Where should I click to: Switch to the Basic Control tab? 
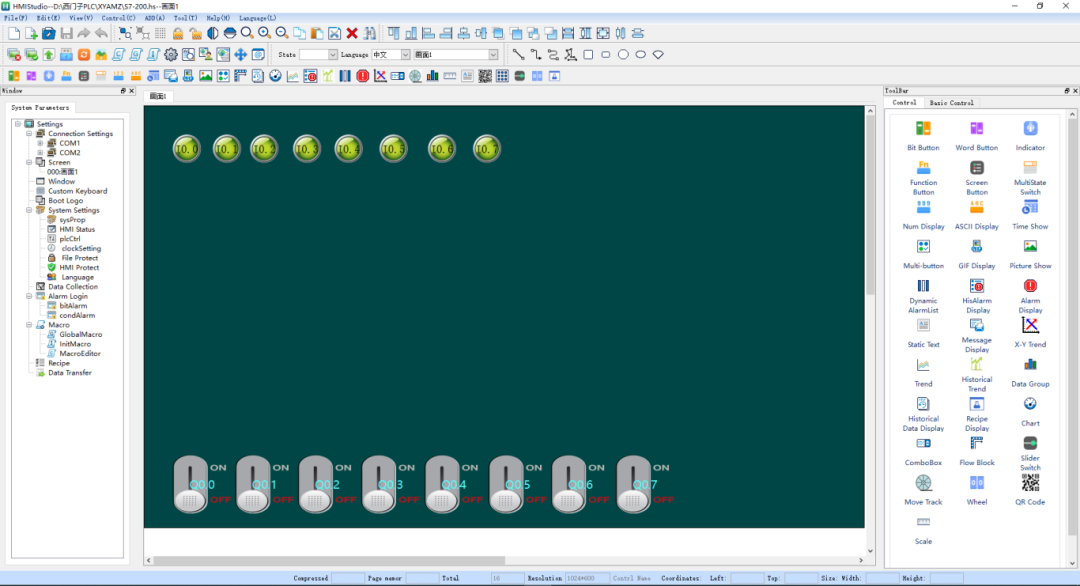951,103
